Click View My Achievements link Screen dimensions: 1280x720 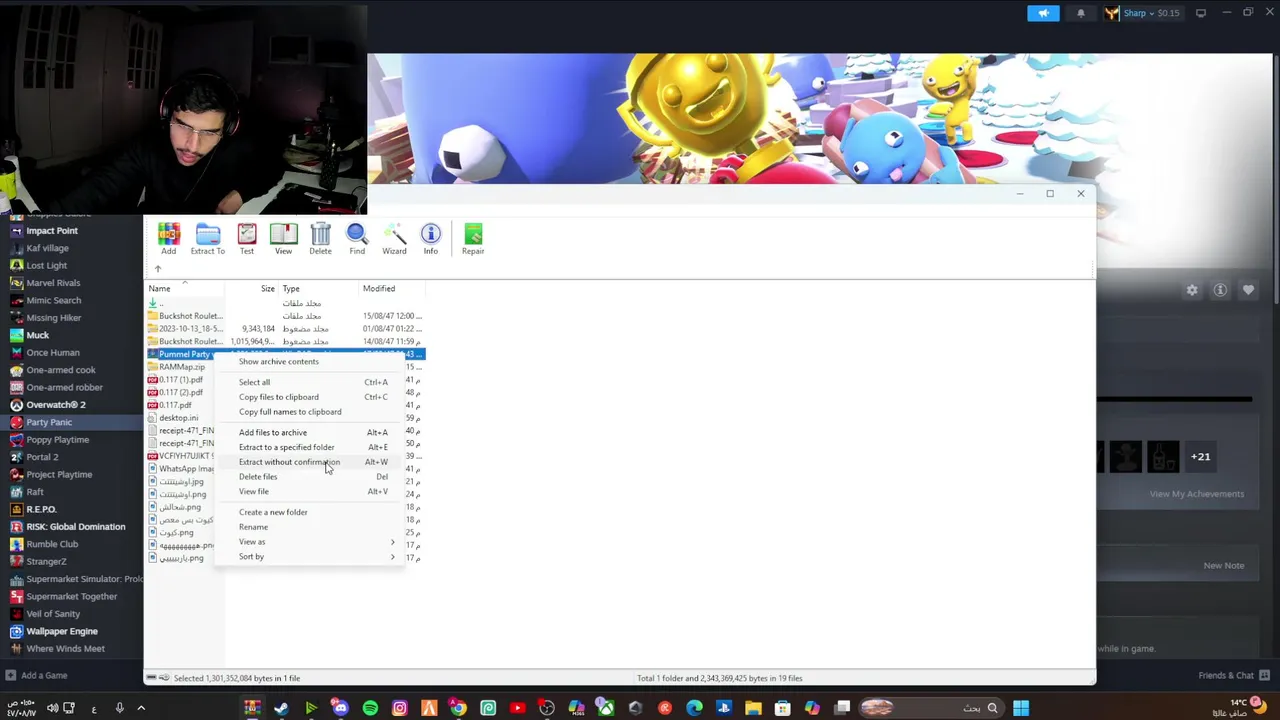pos(1197,494)
